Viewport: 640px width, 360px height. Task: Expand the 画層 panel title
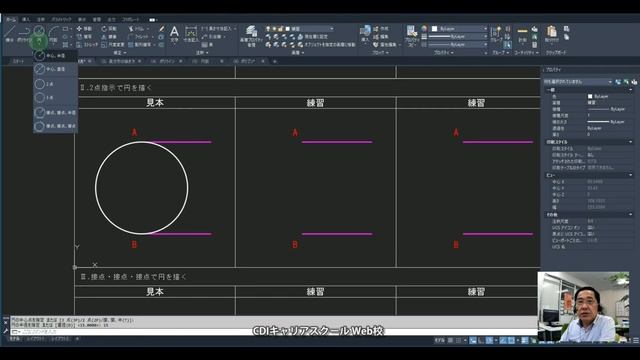click(298, 53)
